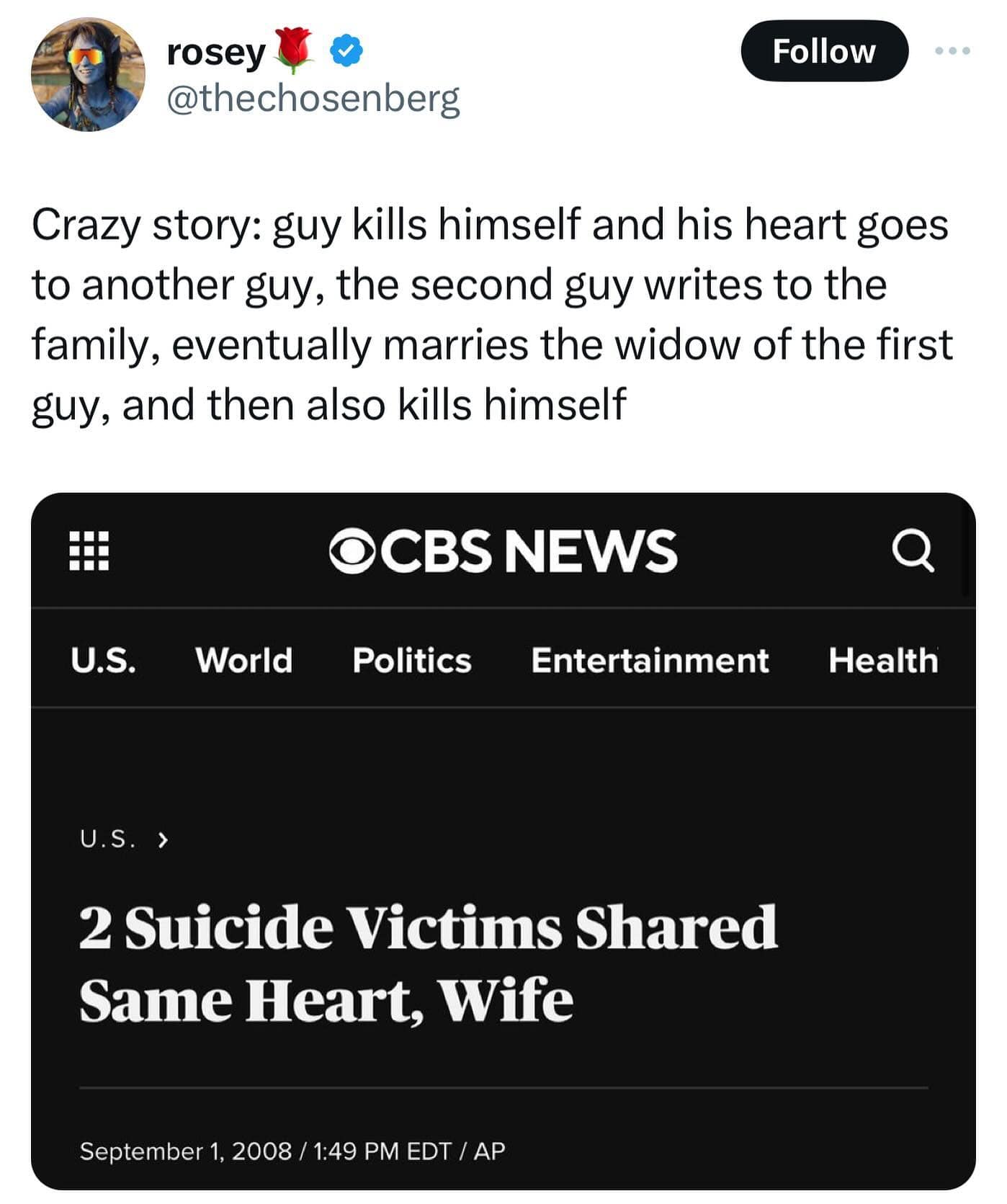This screenshot has height=1204, width=1007.
Task: Click the September 1, 2008 timestamp
Action: 186,1151
